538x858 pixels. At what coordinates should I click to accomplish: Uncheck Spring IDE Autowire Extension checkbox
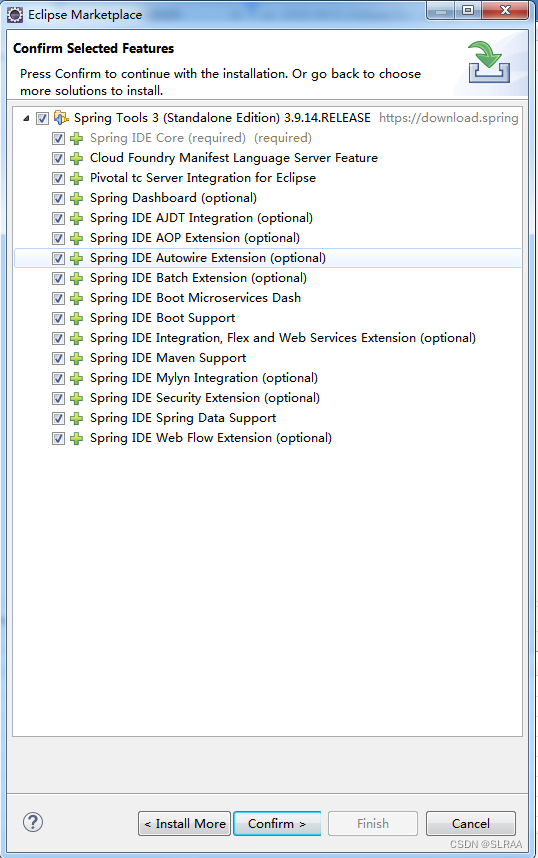[x=59, y=258]
